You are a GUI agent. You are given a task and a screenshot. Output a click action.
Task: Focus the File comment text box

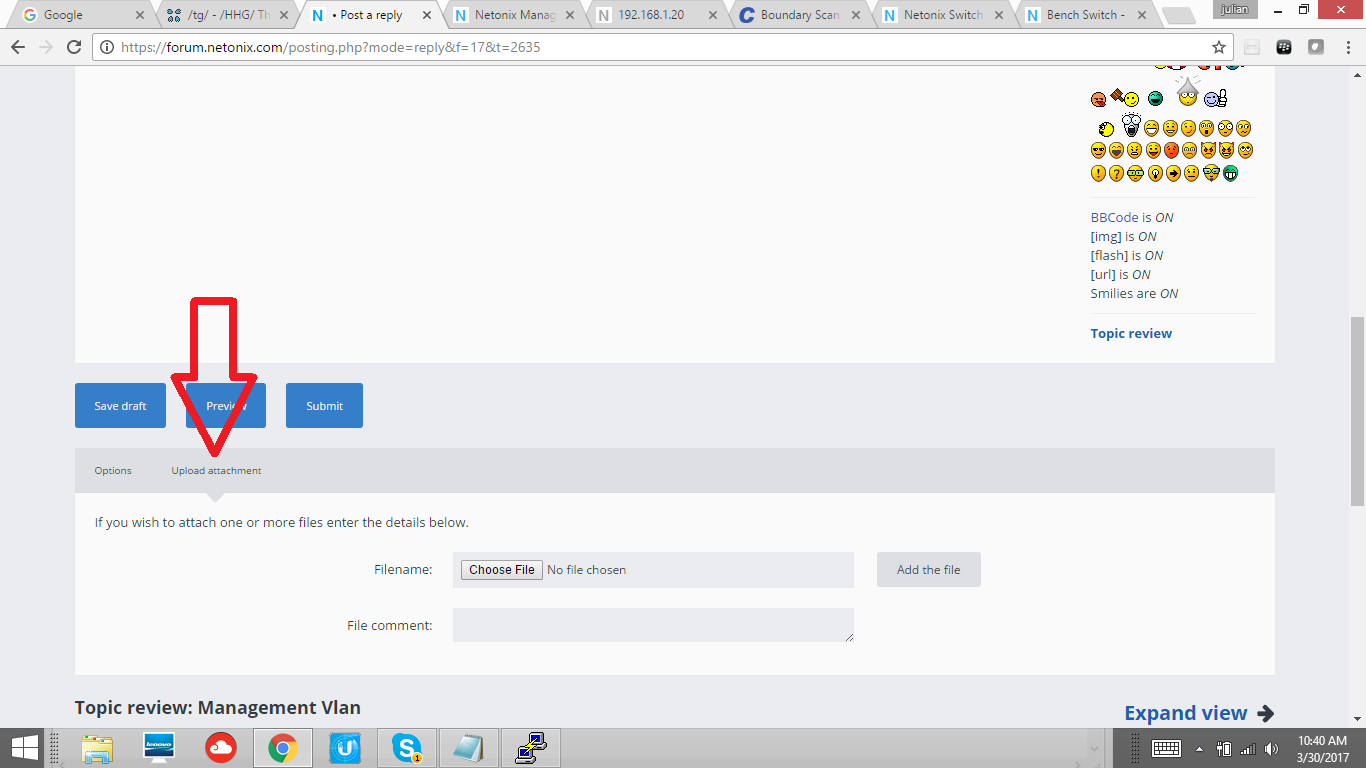click(653, 625)
